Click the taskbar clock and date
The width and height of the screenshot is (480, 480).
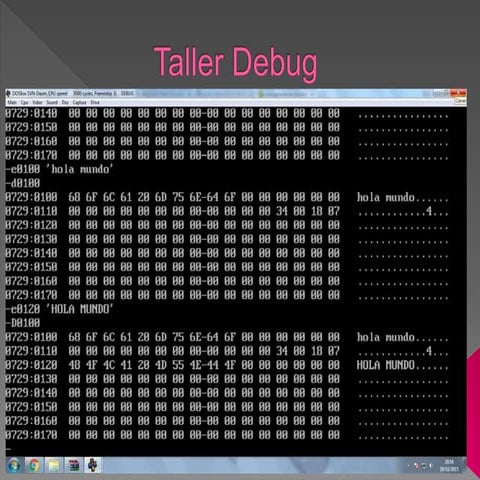pyautogui.click(x=449, y=466)
